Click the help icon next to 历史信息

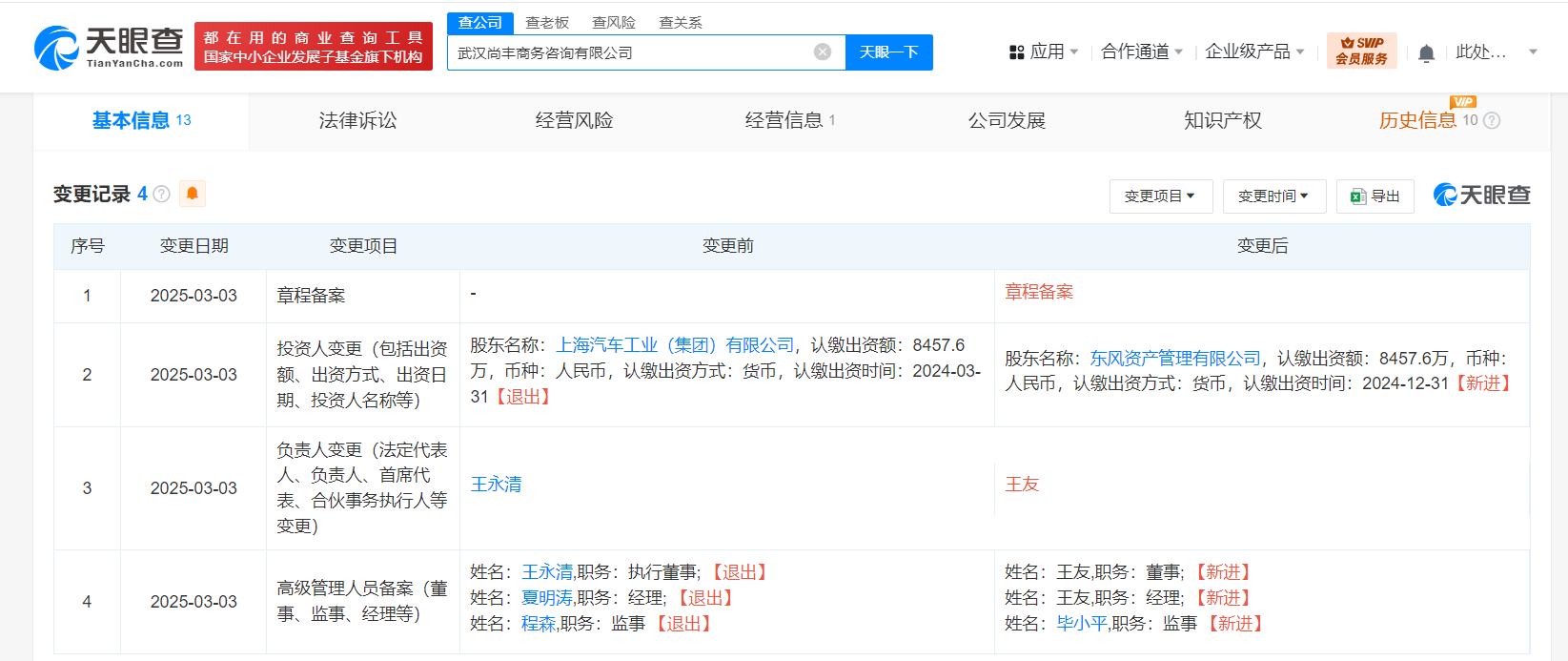1492,120
